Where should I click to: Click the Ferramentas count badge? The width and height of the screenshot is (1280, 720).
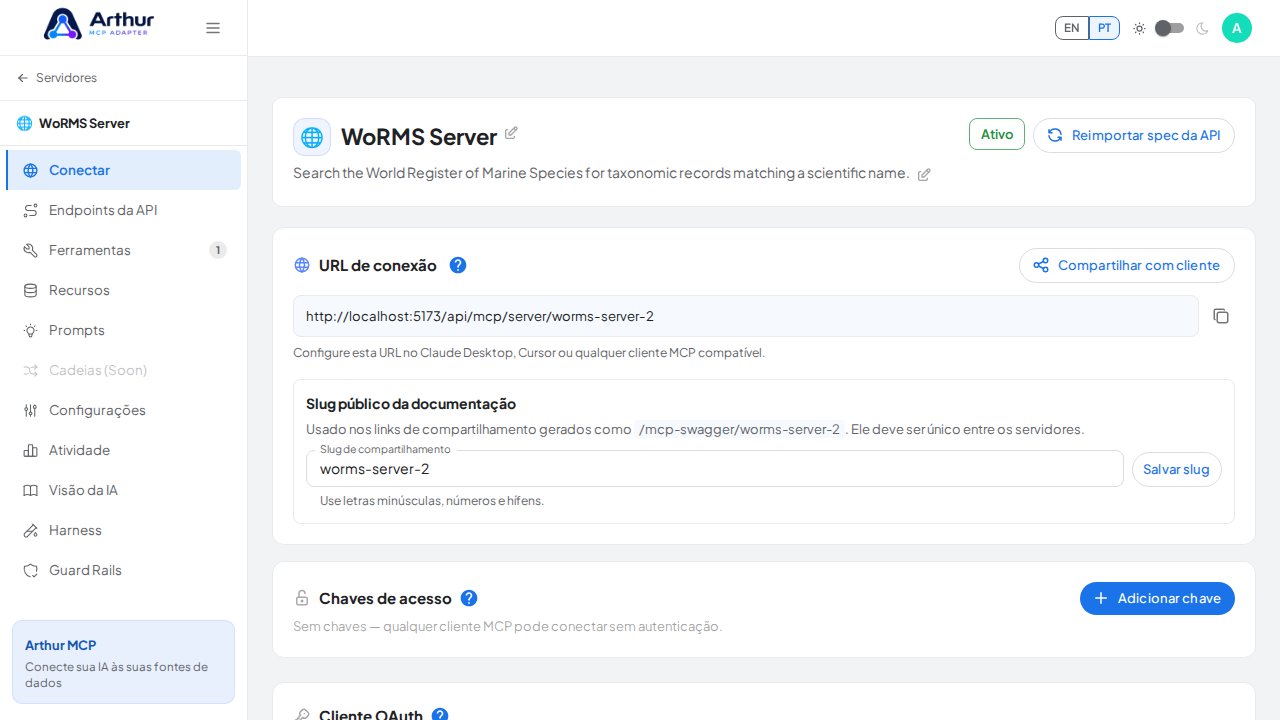218,250
